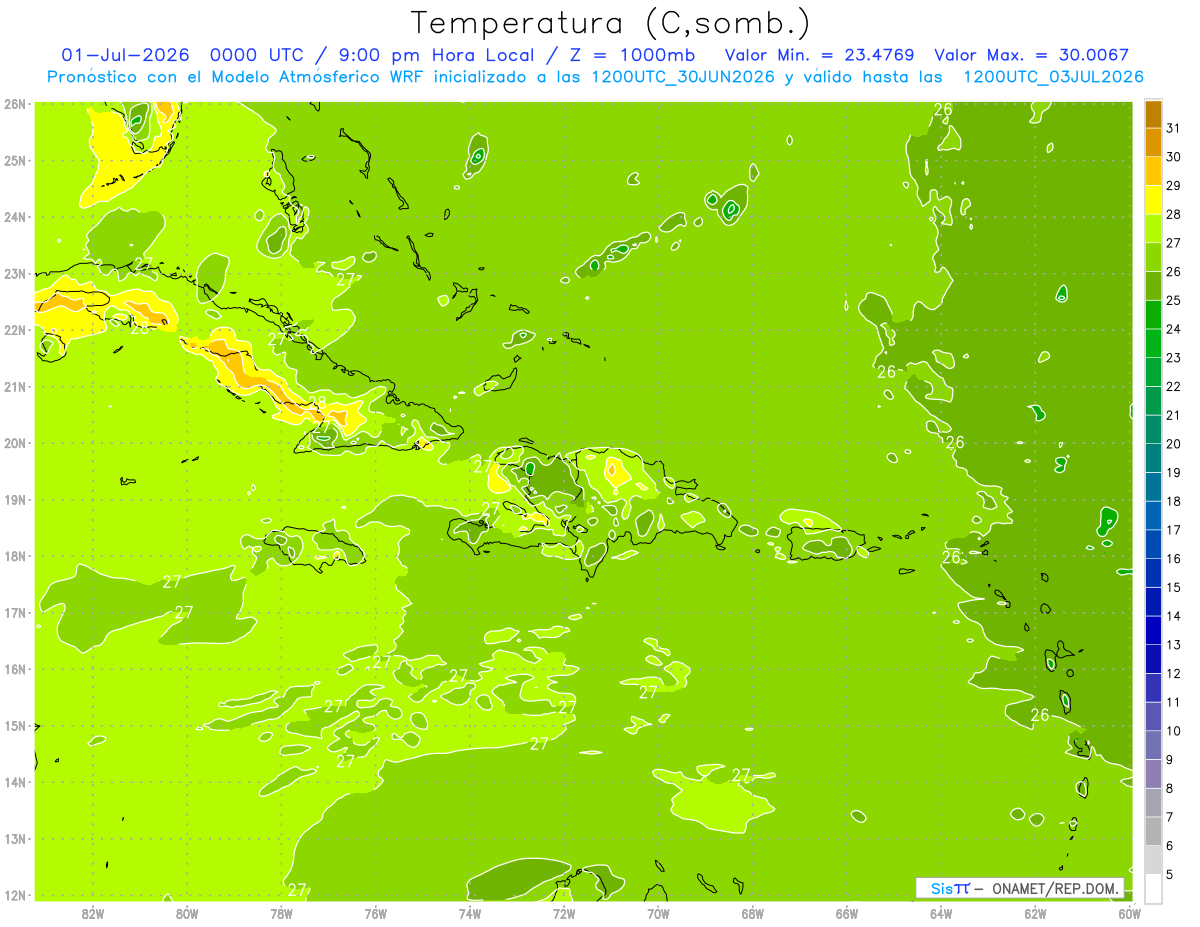Viewport: 1200px width, 927px height.
Task: Click the legend scale label "8"
Action: click(x=1171, y=788)
